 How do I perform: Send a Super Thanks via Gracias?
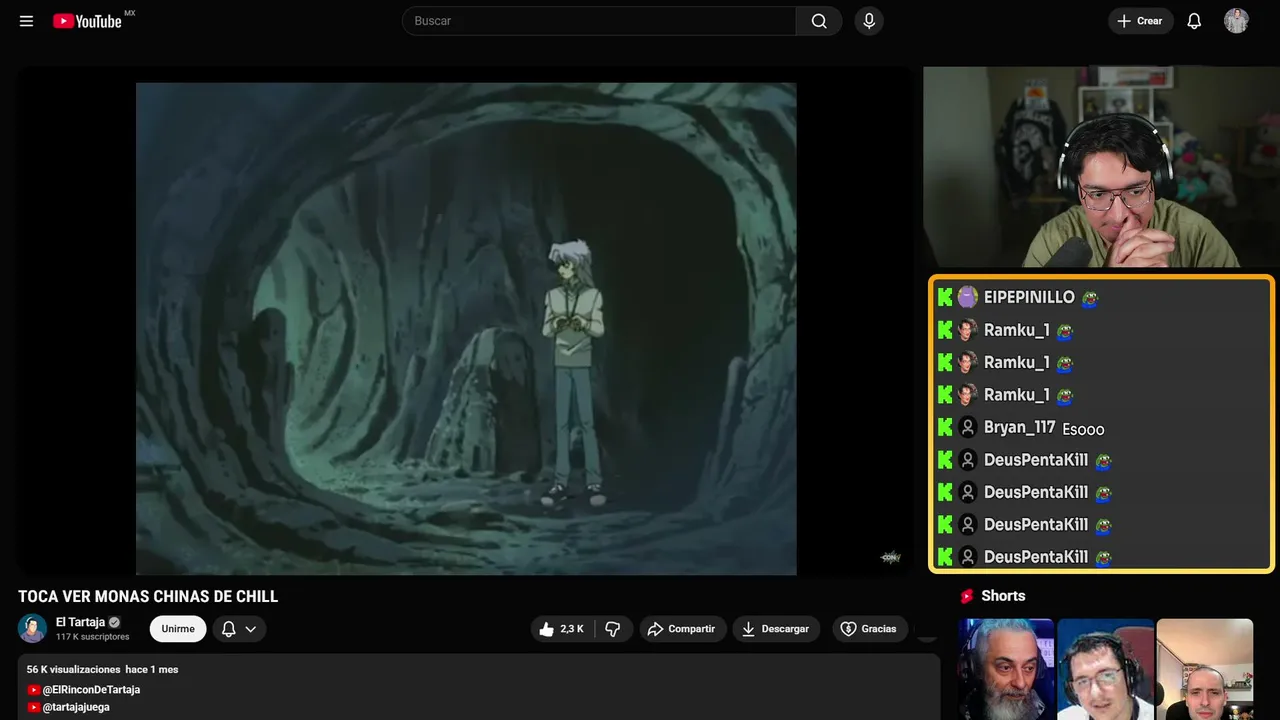869,629
